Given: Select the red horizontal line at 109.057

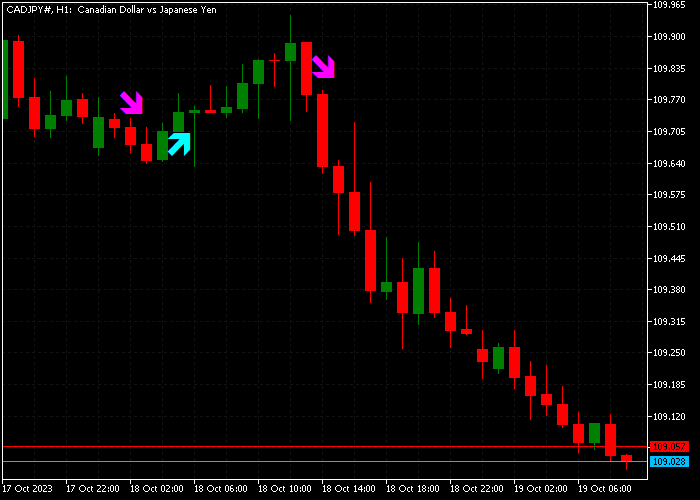Looking at the screenshot, I should [325, 446].
